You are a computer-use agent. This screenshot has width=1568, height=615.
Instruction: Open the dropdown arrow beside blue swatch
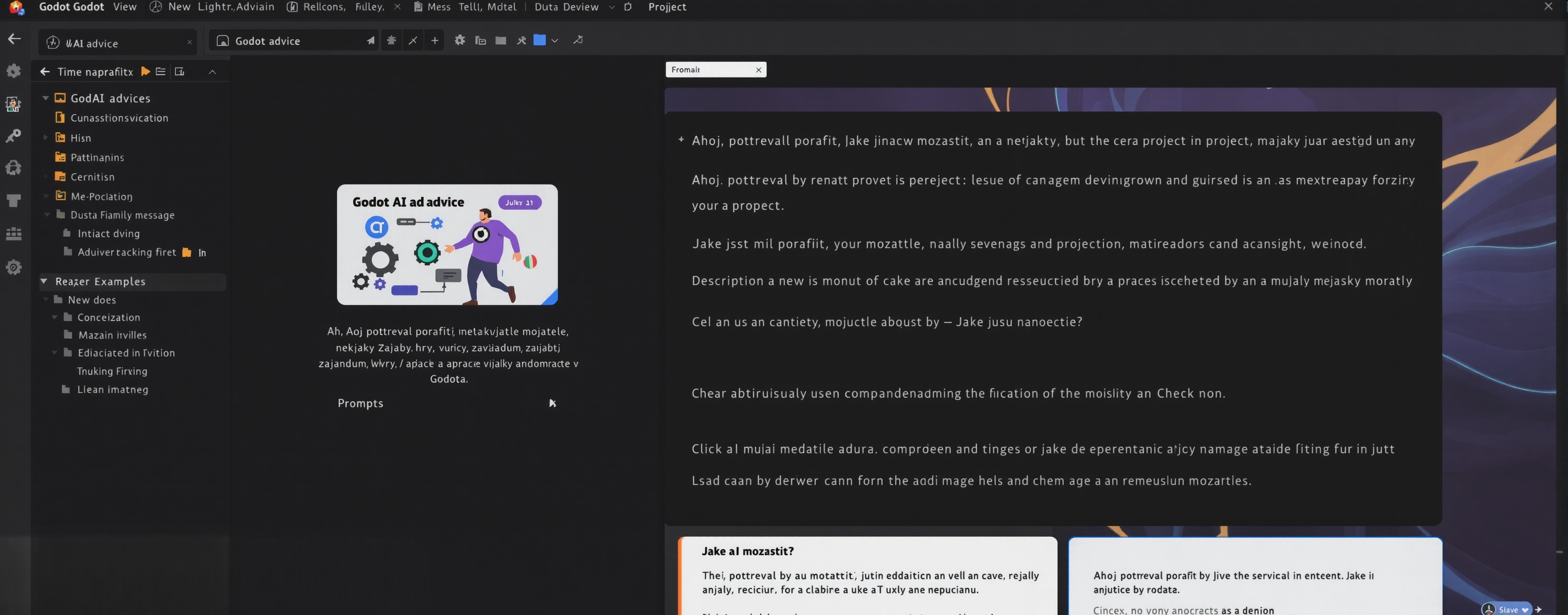click(554, 41)
